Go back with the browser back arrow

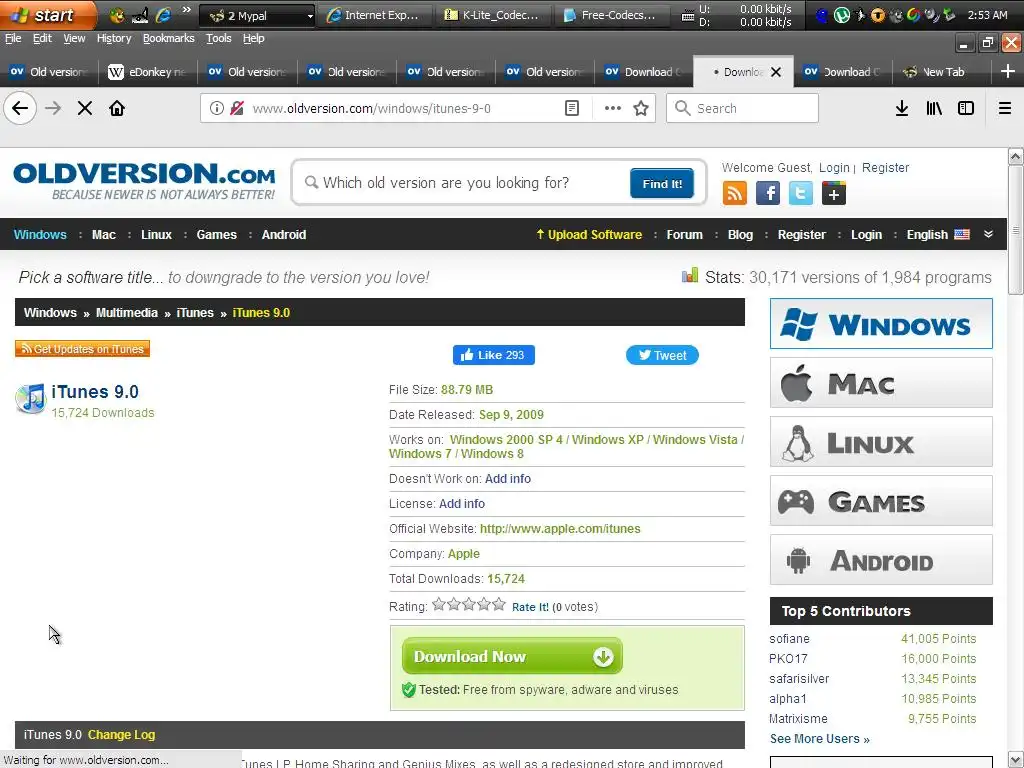coord(20,108)
